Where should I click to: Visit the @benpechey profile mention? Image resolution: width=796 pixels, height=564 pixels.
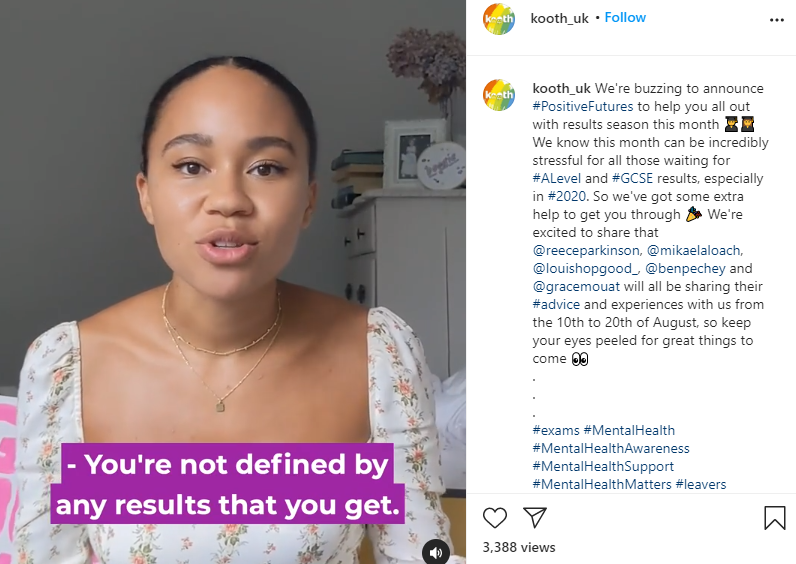pyautogui.click(x=686, y=269)
